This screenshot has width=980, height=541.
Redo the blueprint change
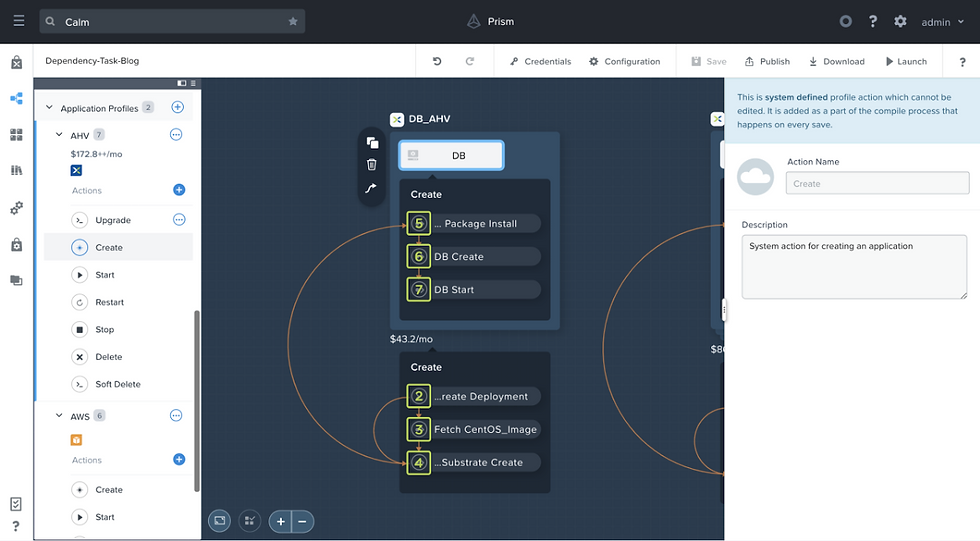(470, 61)
